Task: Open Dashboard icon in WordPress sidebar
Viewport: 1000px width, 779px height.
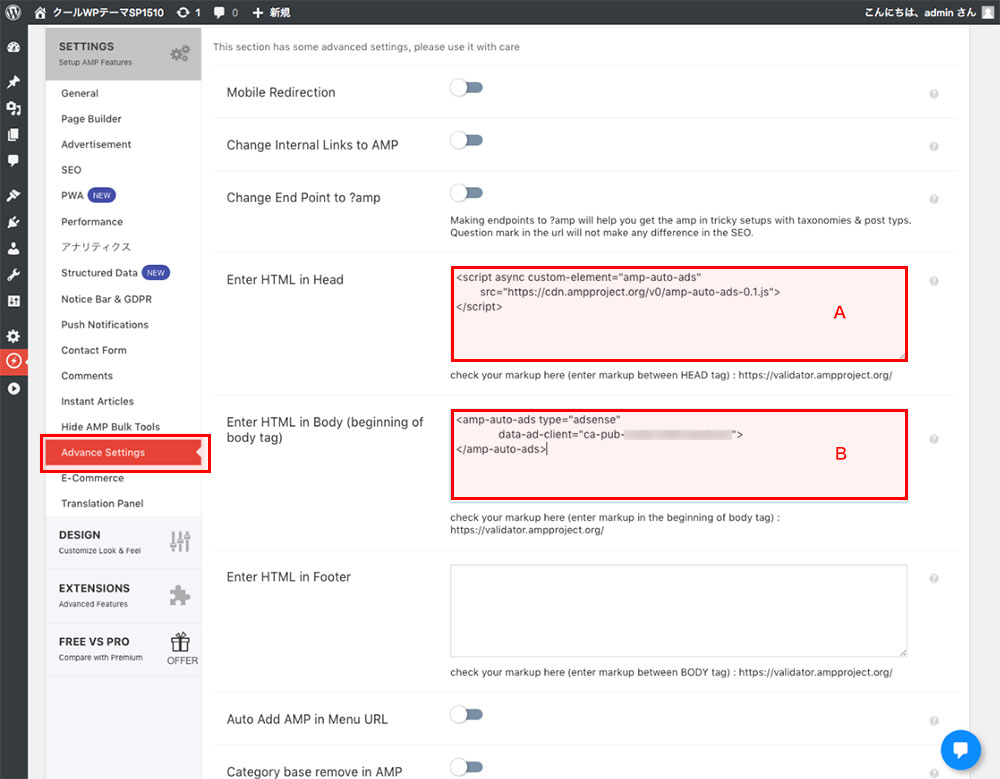Action: (x=13, y=47)
